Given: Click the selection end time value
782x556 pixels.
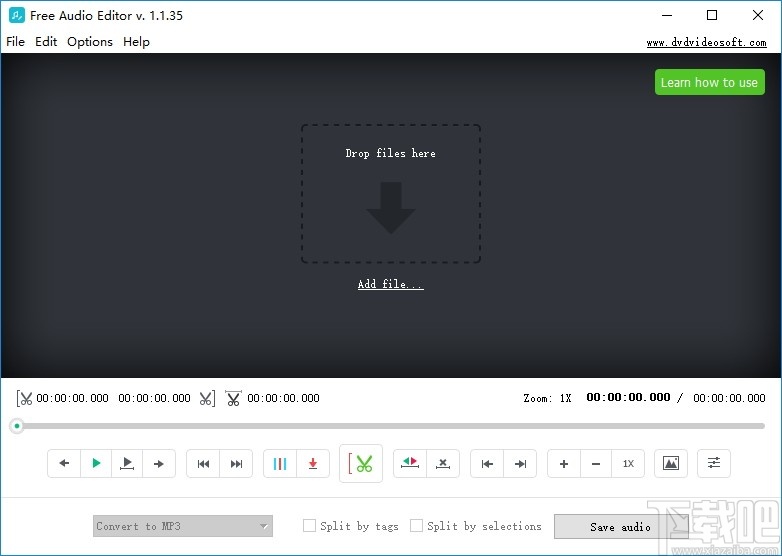Looking at the screenshot, I should click(154, 398).
